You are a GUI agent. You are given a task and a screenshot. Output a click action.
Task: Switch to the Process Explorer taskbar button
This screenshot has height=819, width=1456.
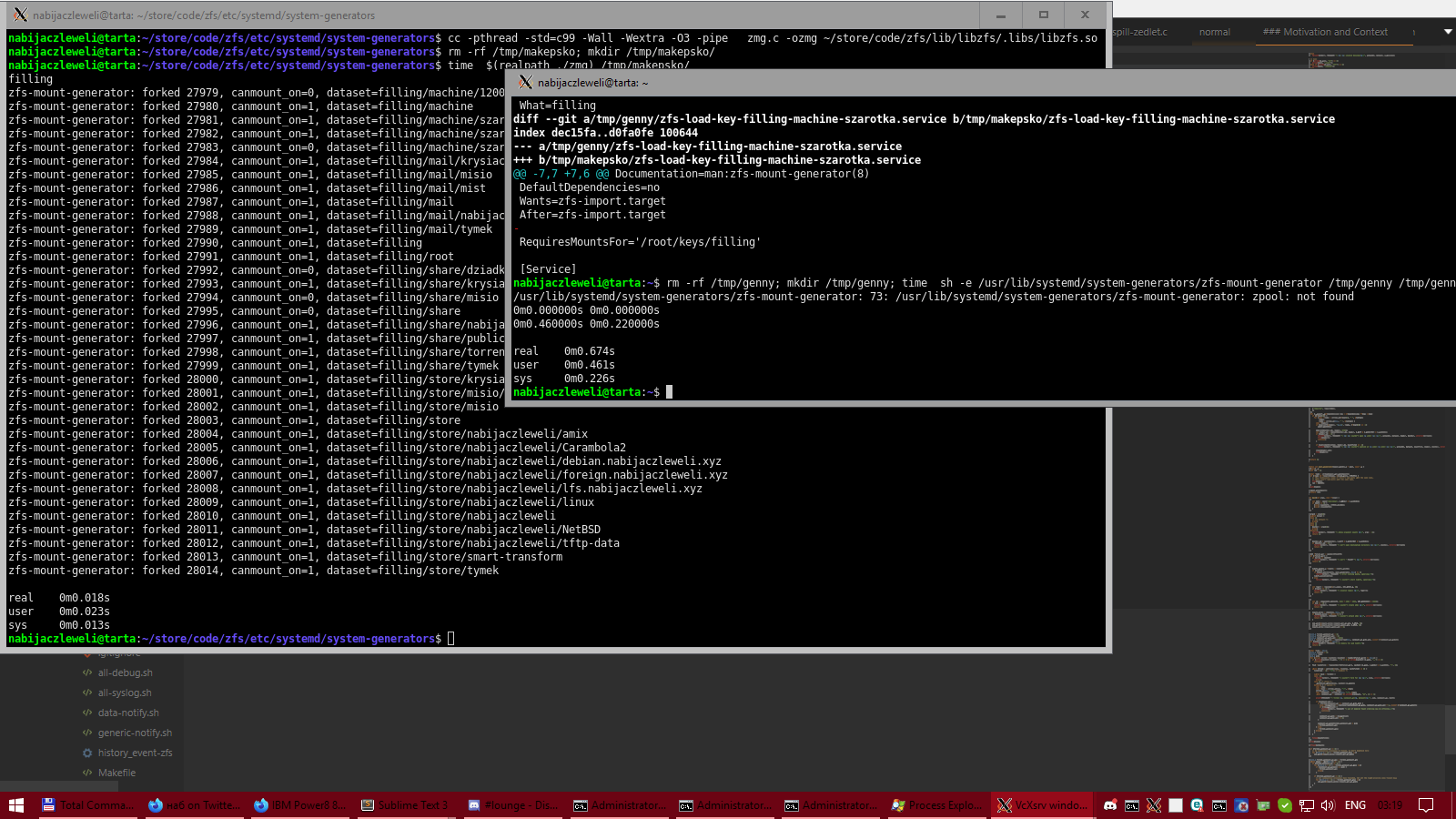pos(936,805)
